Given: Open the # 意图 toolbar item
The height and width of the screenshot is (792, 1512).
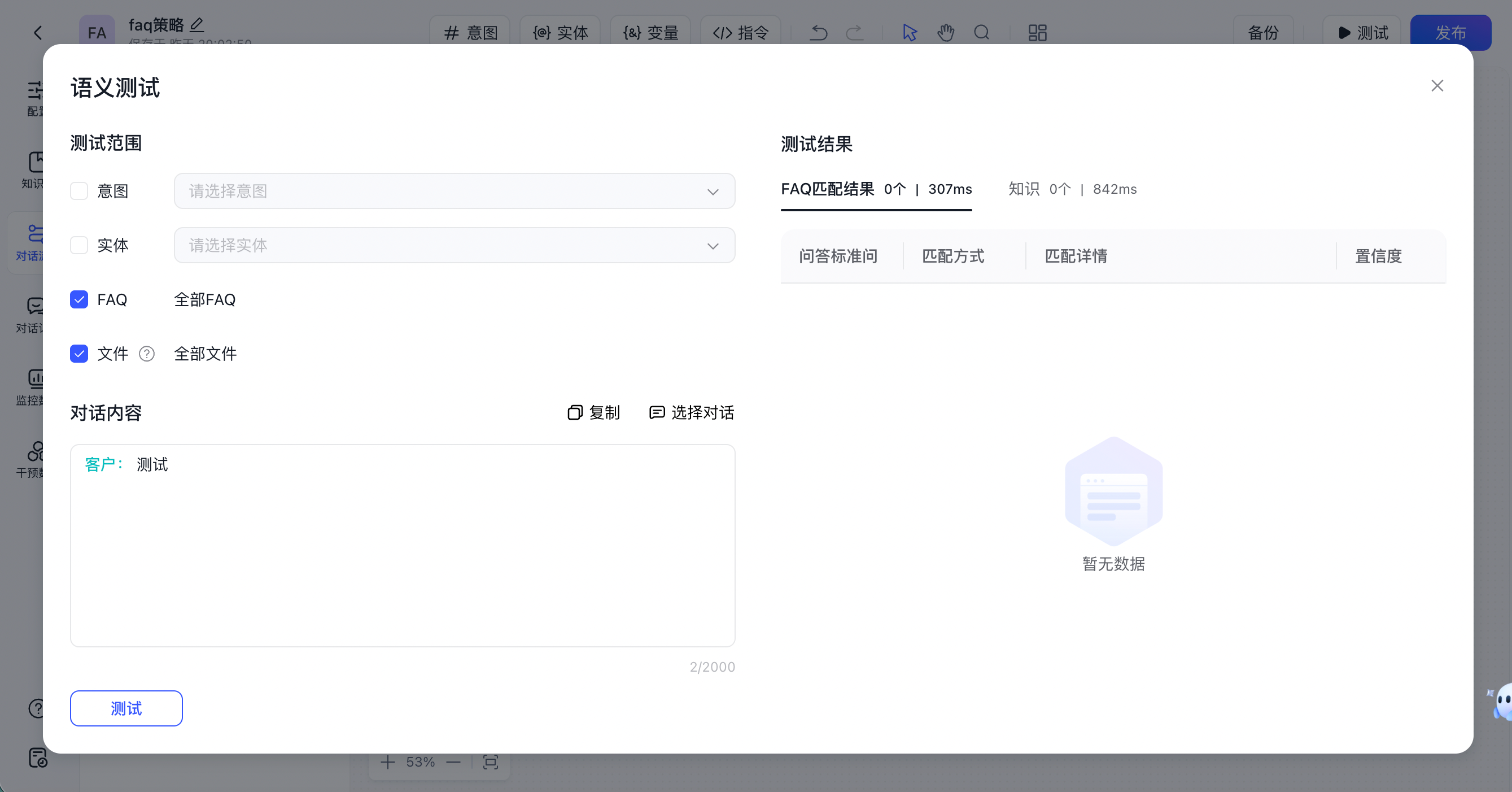Looking at the screenshot, I should tap(470, 32).
